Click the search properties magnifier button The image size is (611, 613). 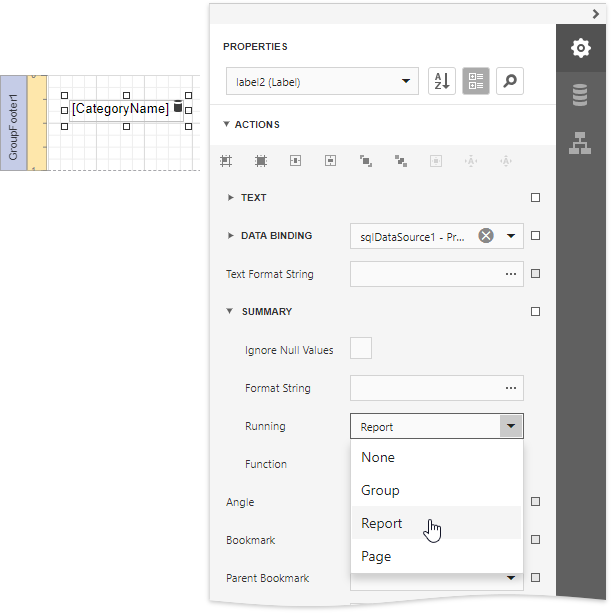pyautogui.click(x=509, y=82)
